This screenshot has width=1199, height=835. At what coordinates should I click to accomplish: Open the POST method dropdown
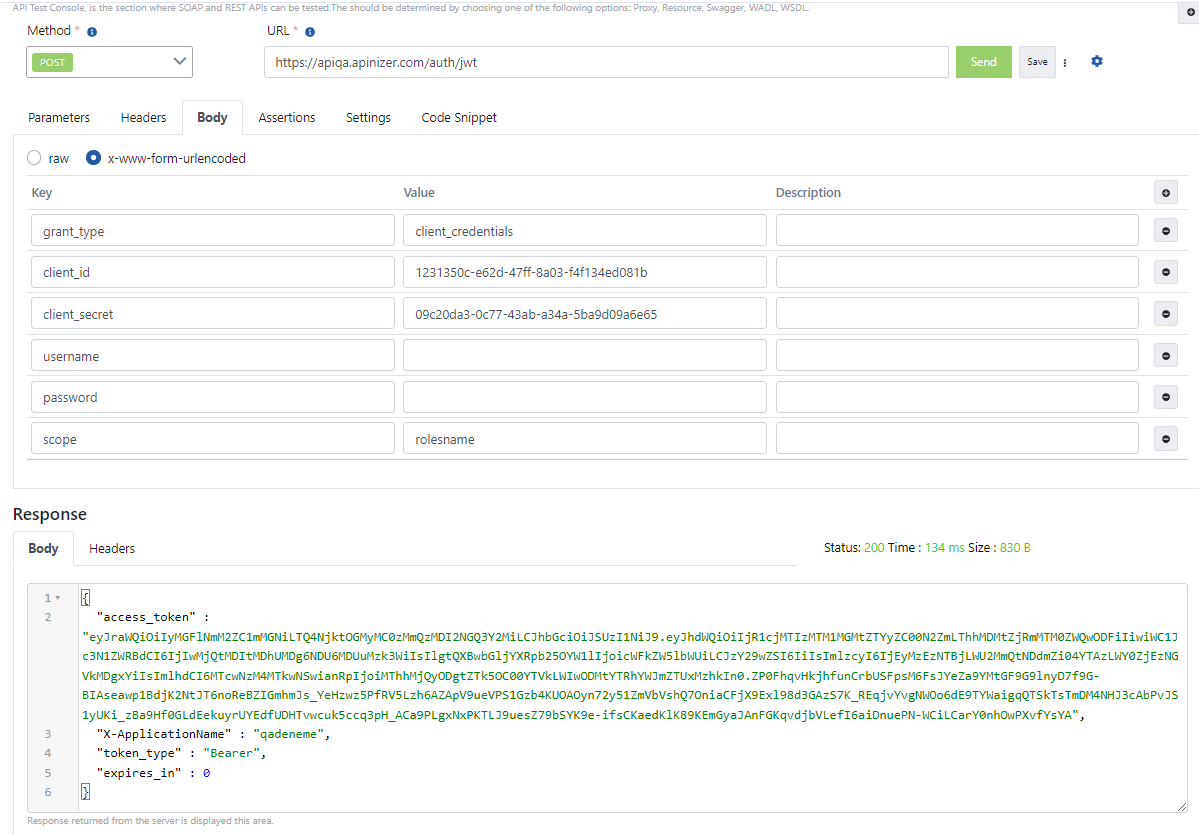(x=109, y=62)
